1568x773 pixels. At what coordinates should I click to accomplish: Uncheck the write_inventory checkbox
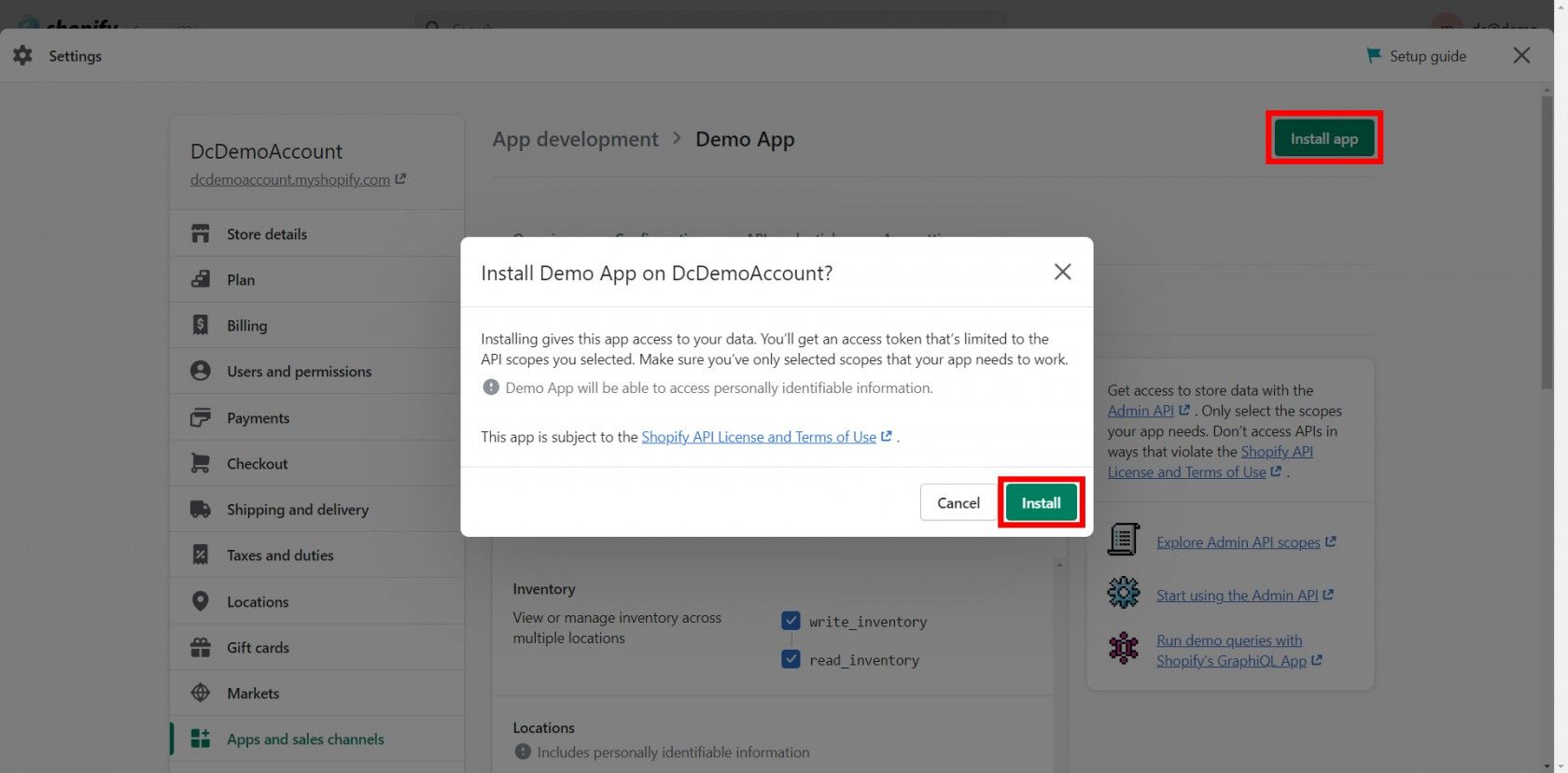click(x=791, y=621)
